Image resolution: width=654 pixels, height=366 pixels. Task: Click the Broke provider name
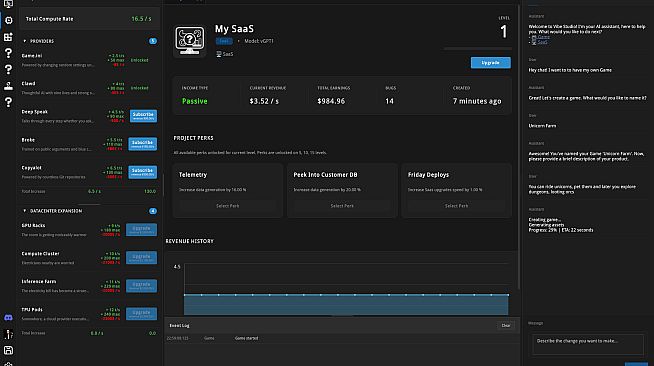click(28, 140)
